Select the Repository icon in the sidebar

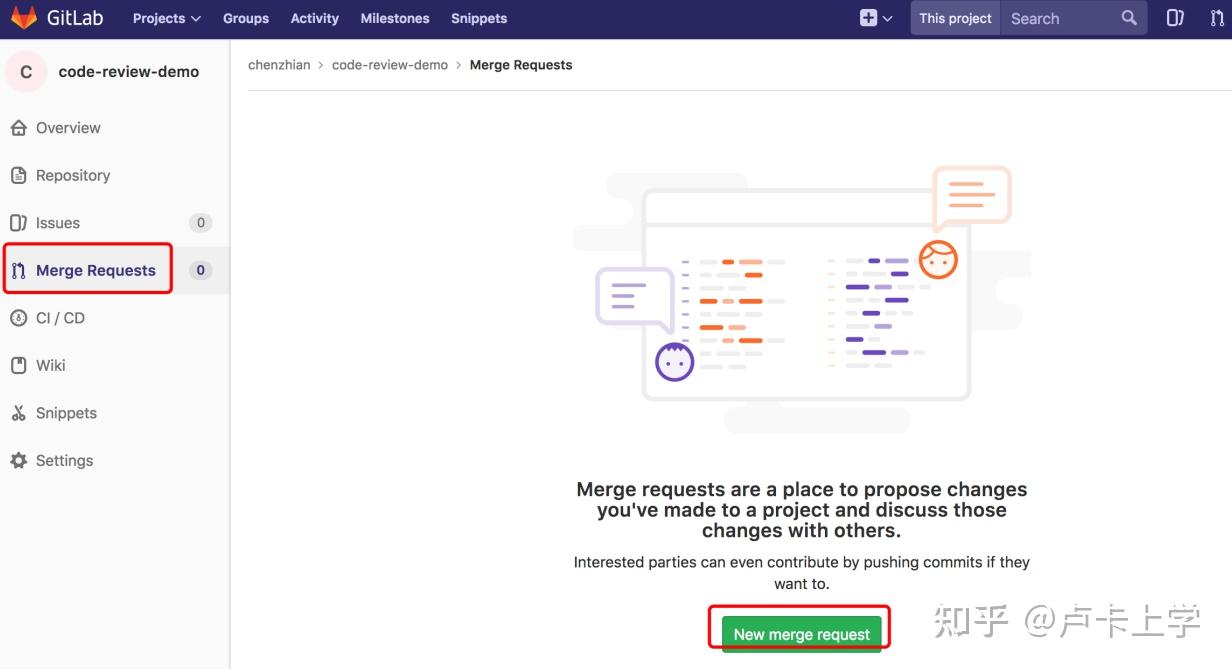(21, 175)
